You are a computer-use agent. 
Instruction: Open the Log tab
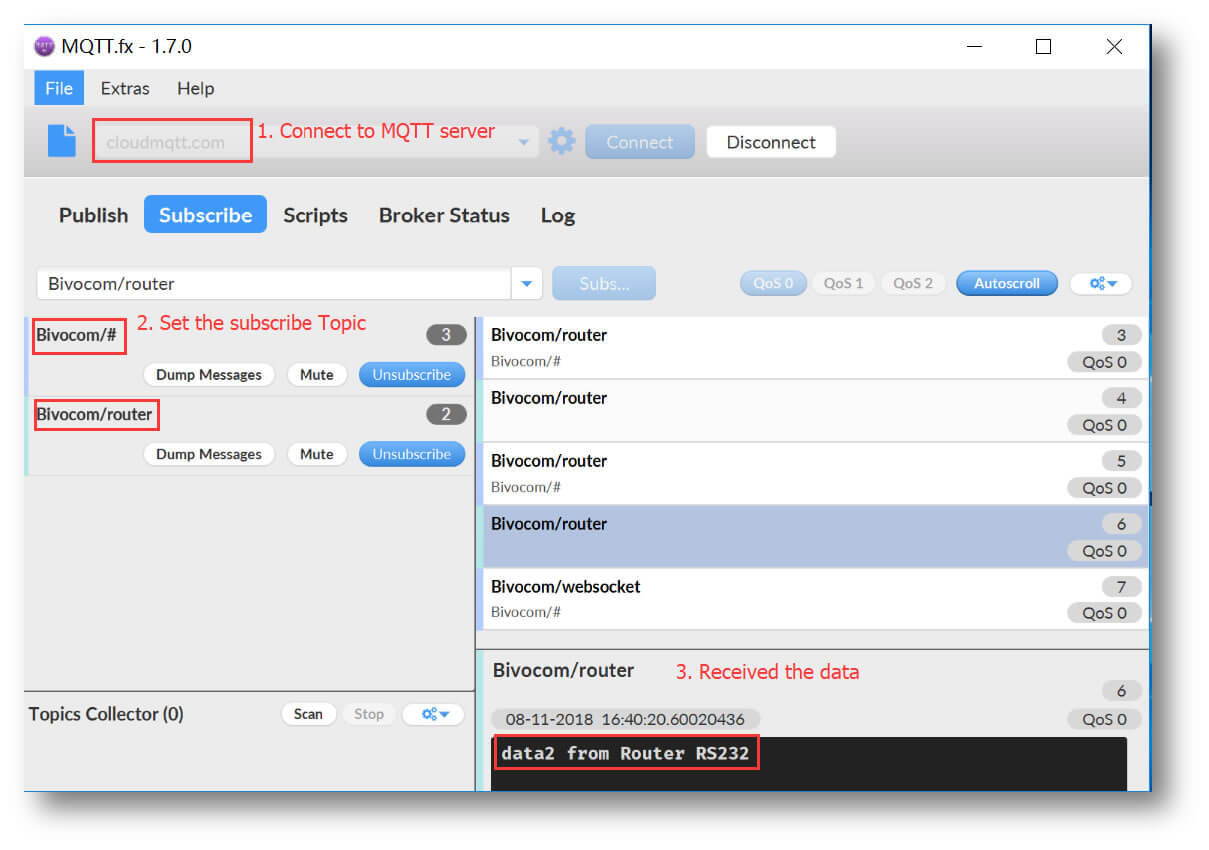tap(558, 215)
